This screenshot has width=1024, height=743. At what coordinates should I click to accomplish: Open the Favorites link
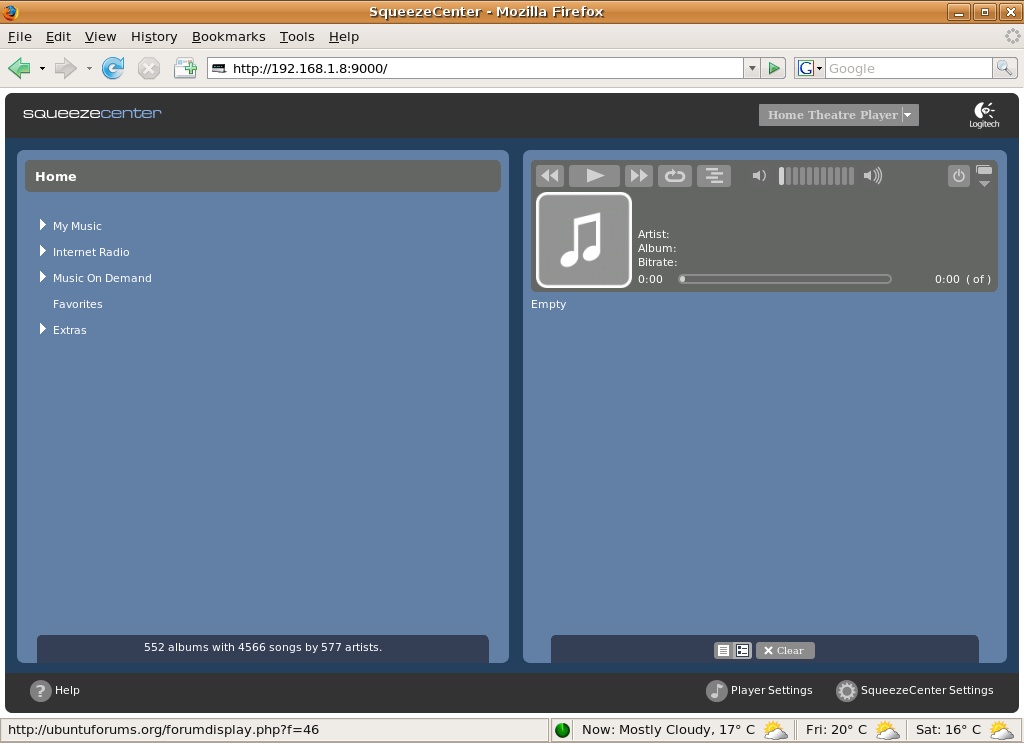(78, 304)
